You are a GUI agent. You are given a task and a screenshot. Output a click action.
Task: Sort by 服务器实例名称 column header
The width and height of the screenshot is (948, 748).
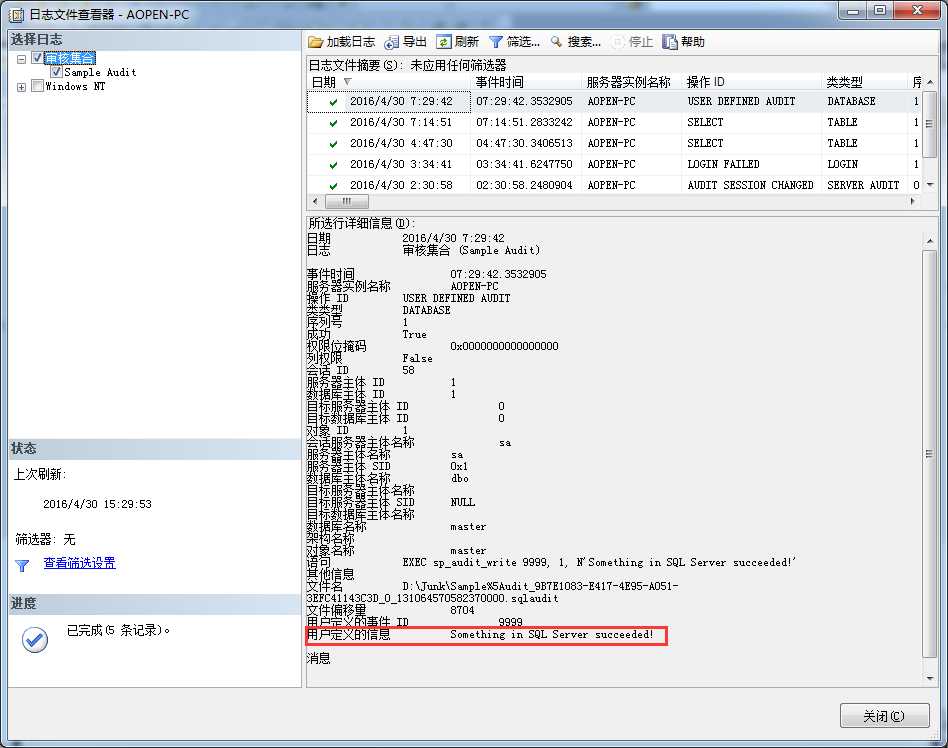[631, 82]
